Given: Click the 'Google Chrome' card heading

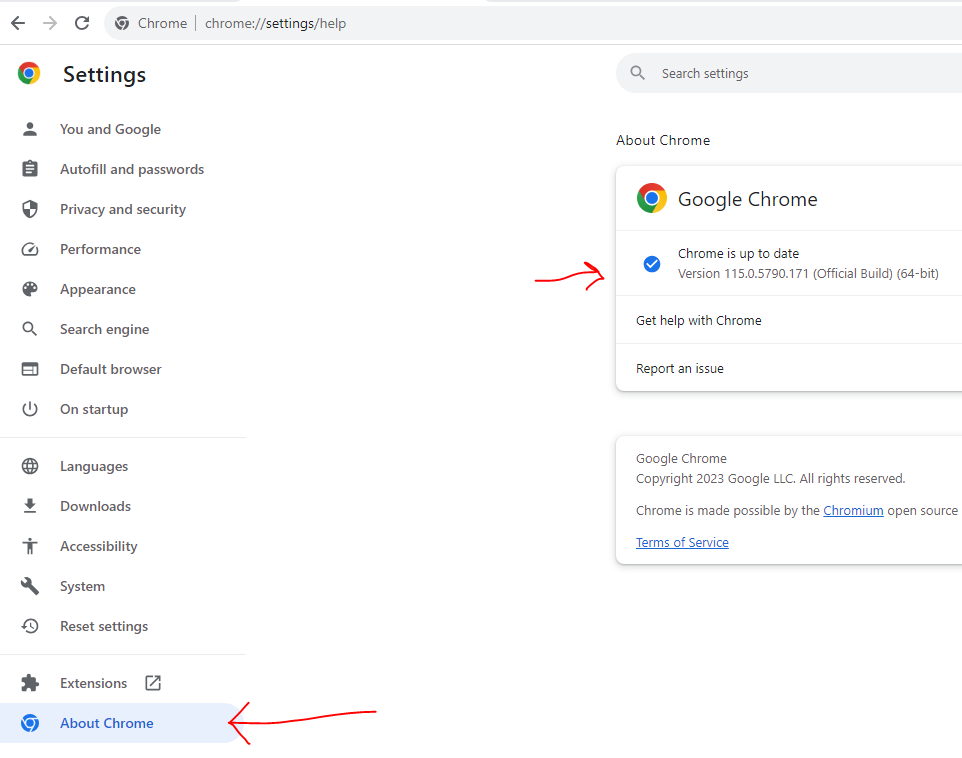Looking at the screenshot, I should point(747,199).
